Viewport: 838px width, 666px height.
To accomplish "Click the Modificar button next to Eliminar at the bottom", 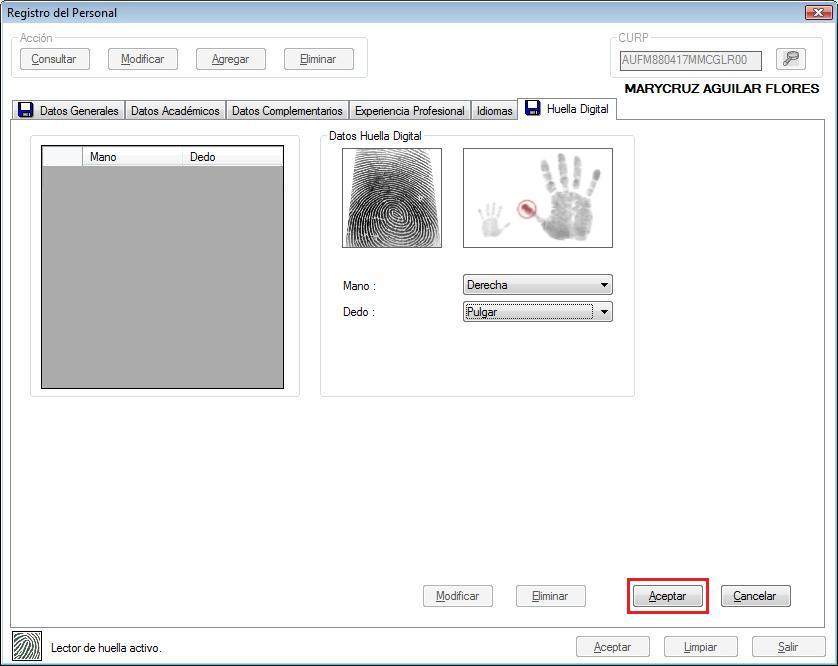I will point(457,595).
